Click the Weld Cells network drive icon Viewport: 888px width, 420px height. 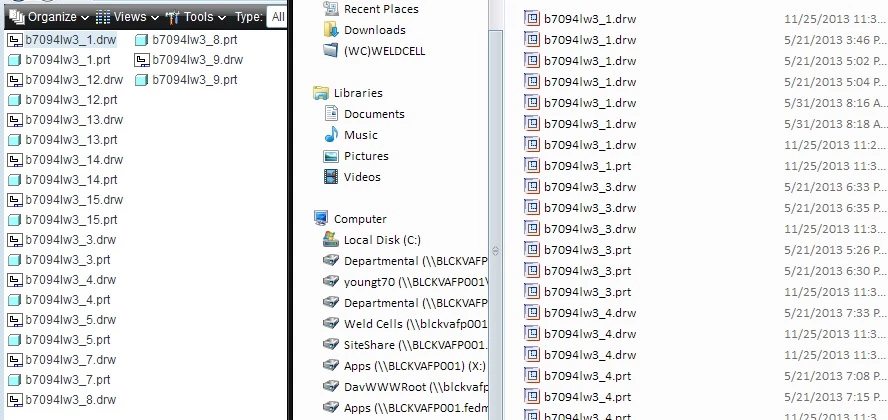click(x=331, y=324)
